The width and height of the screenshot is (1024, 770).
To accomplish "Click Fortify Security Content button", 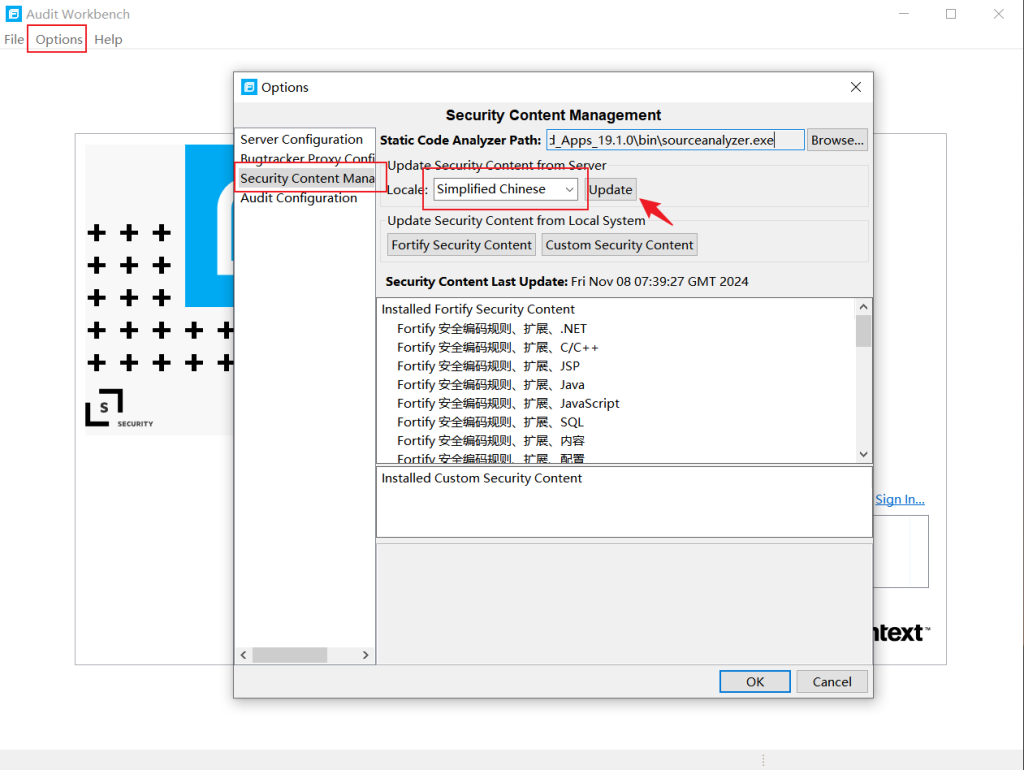I will [x=461, y=245].
